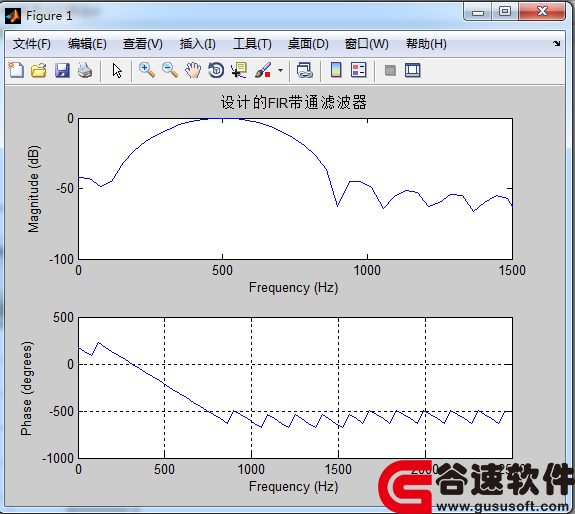Click the New Figure icon
This screenshot has height=514, width=575.
click(x=16, y=70)
